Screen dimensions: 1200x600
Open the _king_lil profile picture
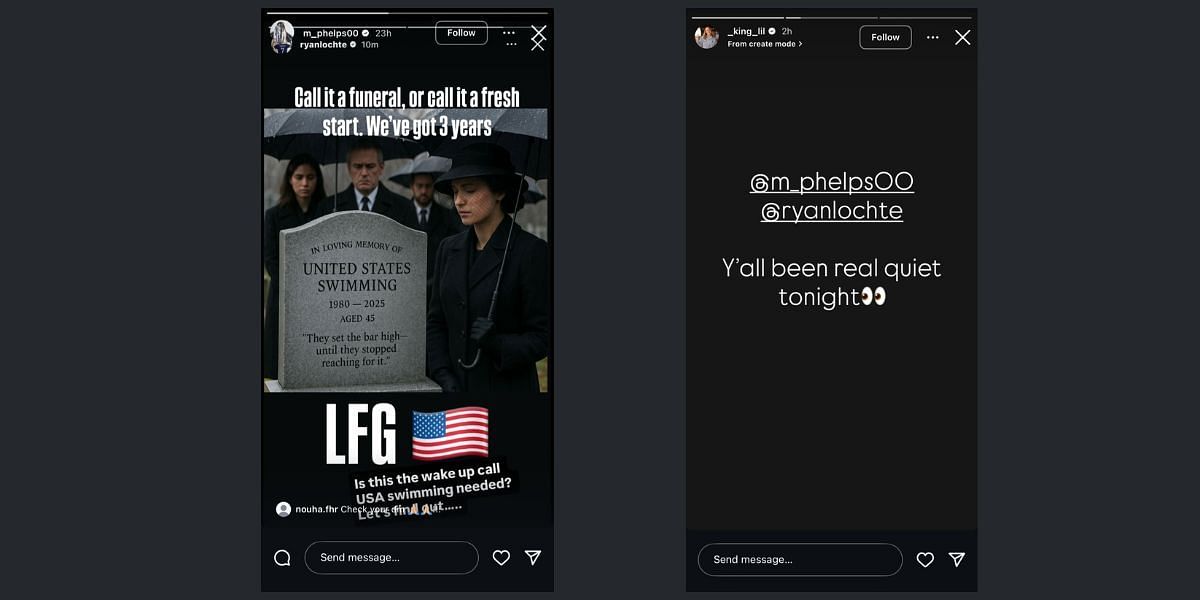pyautogui.click(x=707, y=37)
